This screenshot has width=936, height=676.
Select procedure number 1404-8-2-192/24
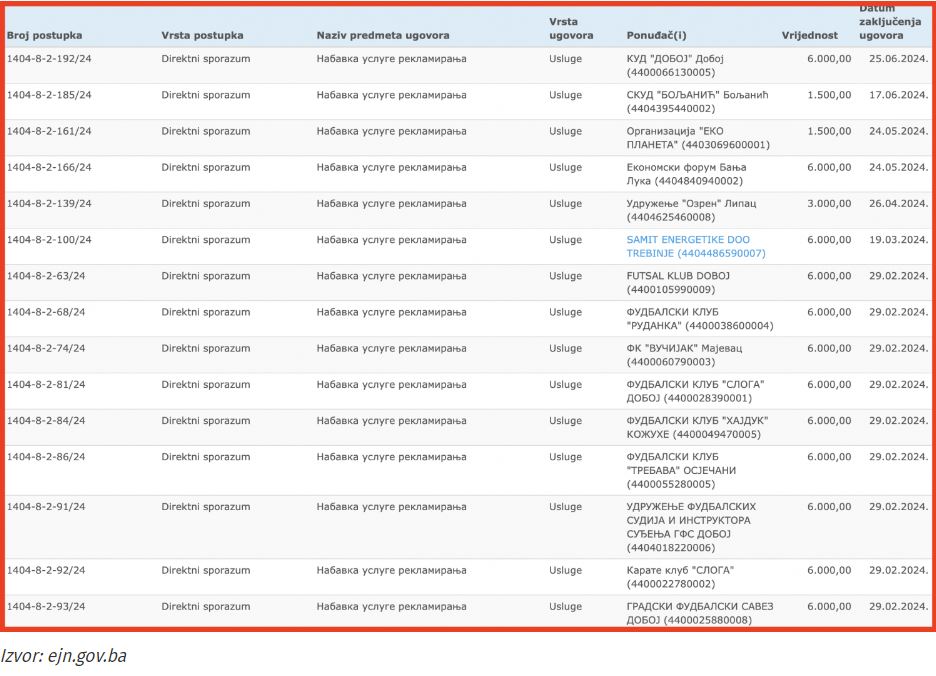(49, 59)
